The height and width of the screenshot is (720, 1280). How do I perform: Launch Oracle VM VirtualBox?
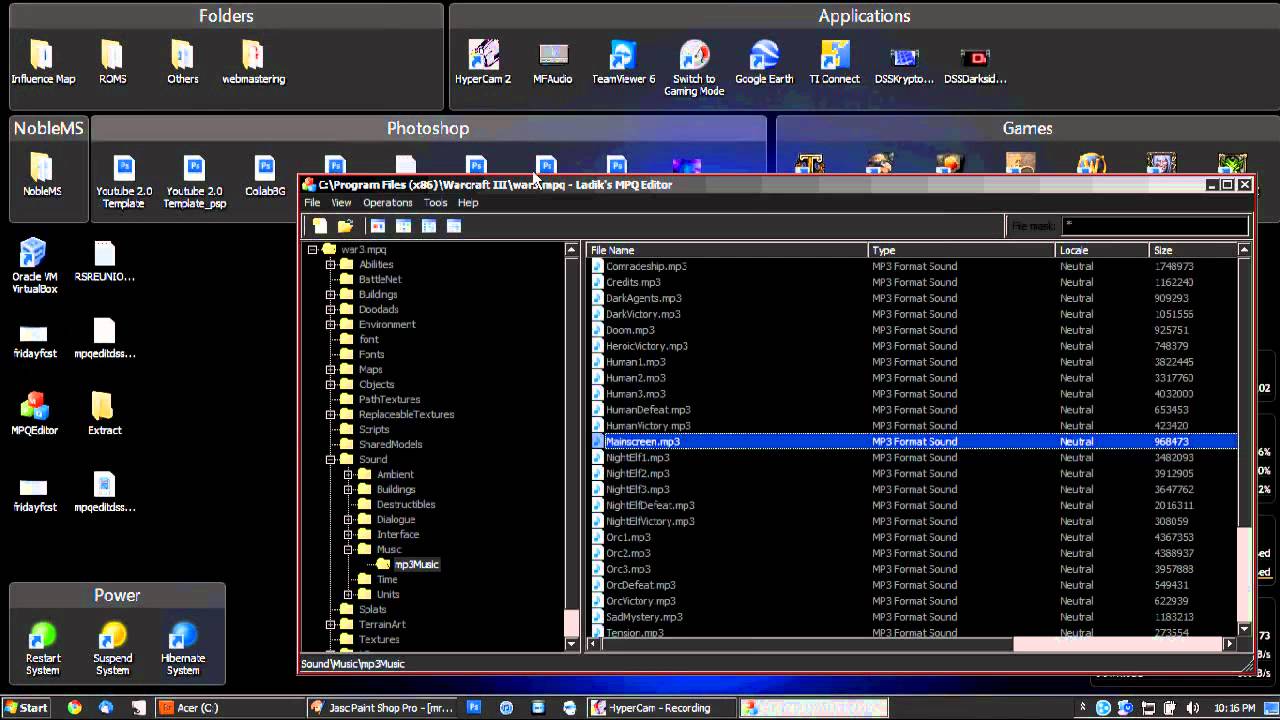tap(34, 266)
